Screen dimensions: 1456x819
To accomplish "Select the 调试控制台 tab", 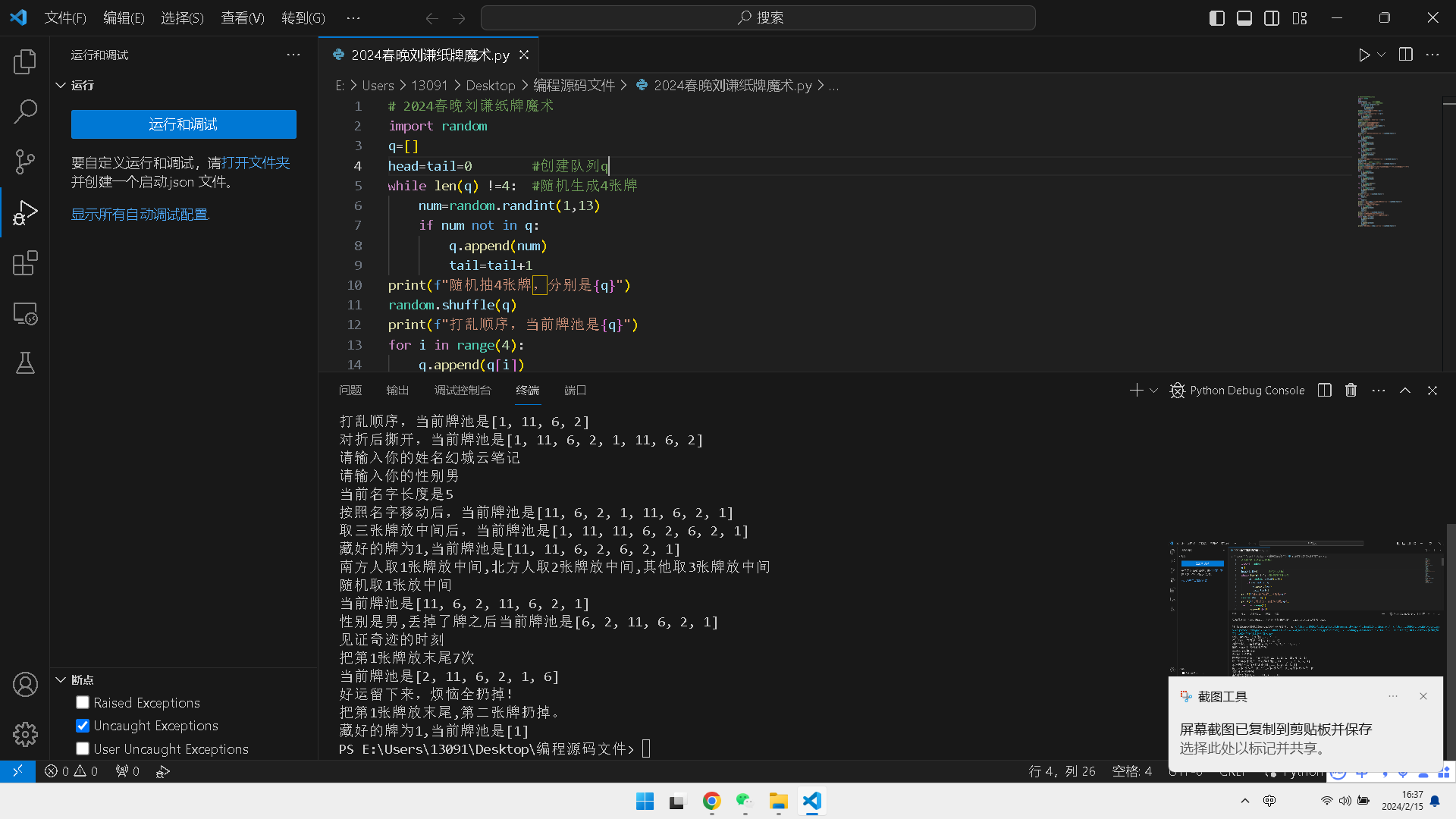I will click(463, 390).
